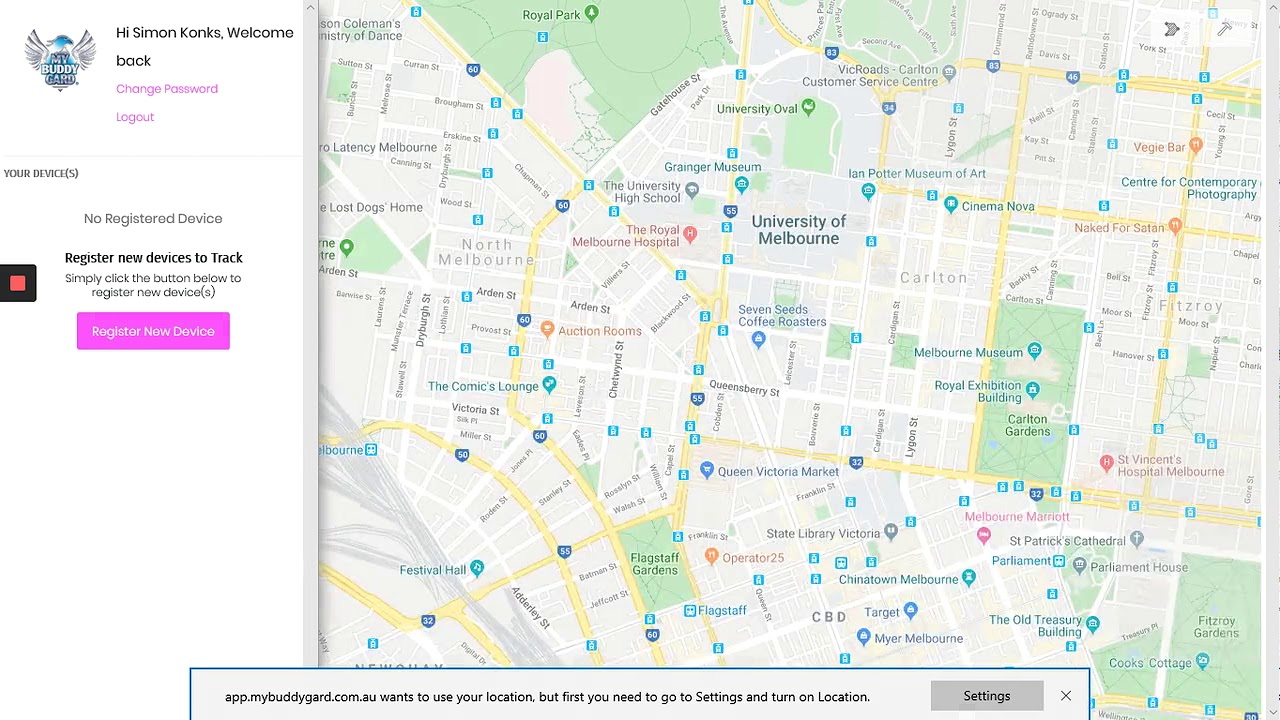Select the Naked For Satan marker
Image resolution: width=1280 pixels, height=720 pixels.
click(x=1174, y=227)
